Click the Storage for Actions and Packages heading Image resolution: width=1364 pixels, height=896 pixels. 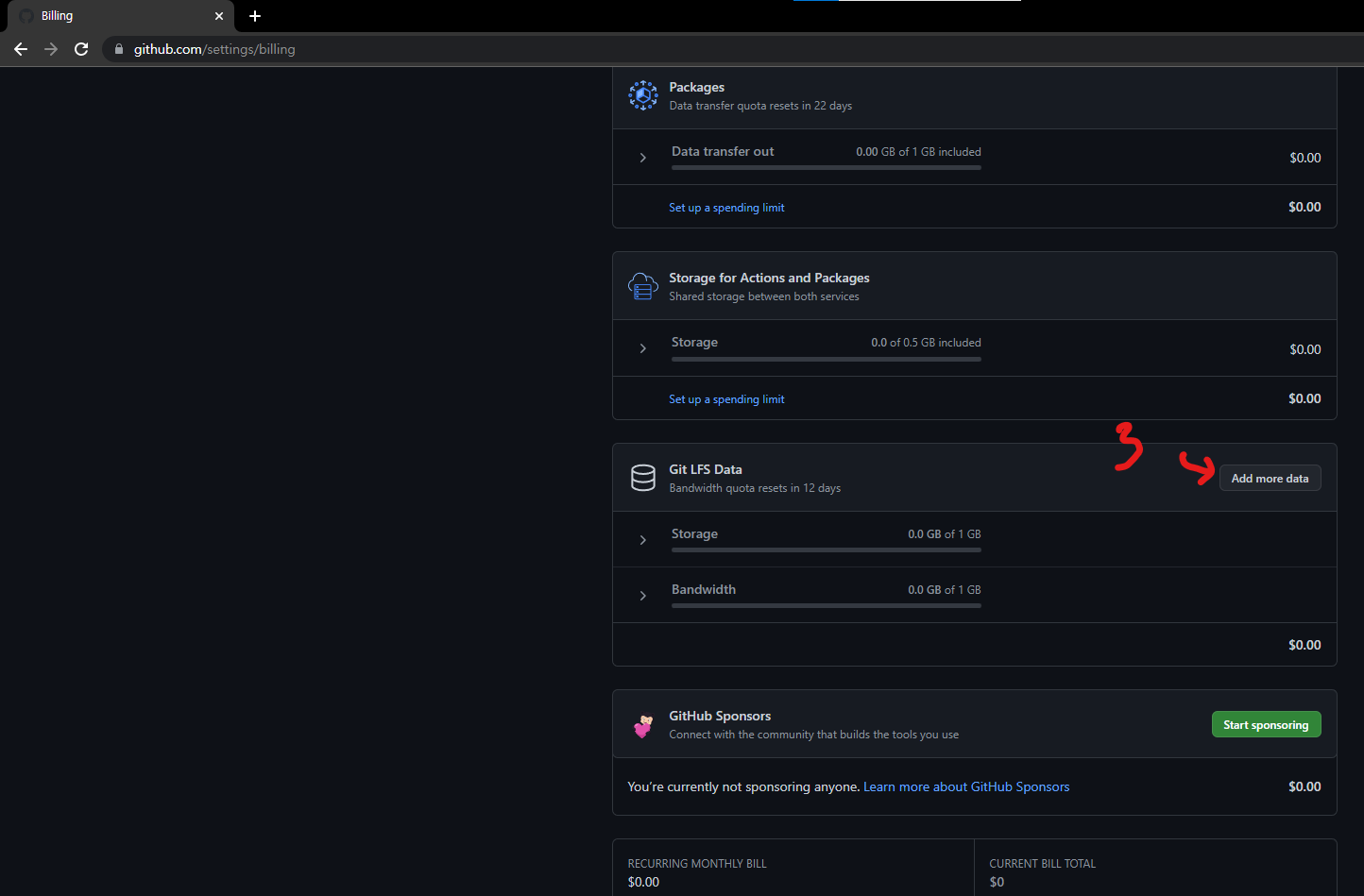point(769,278)
